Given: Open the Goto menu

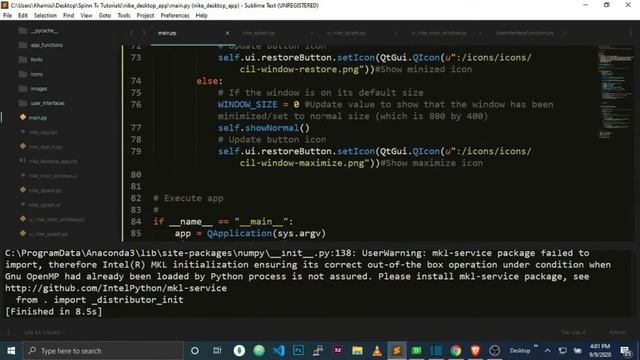Looking at the screenshot, I should (104, 16).
